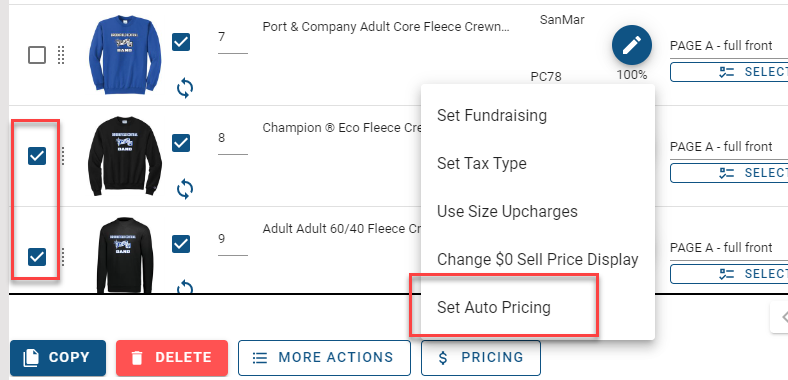The height and width of the screenshot is (380, 788).
Task: Click refresh arrows icon on Champion Eco Fleece row
Action: coord(185,189)
